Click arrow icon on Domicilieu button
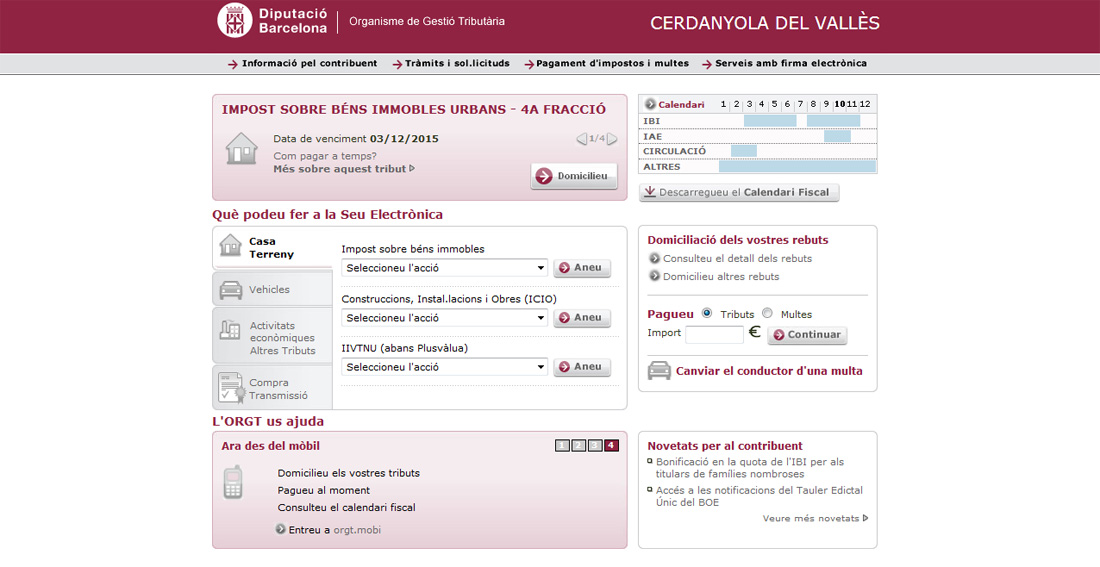This screenshot has height=567, width=1100. [544, 176]
